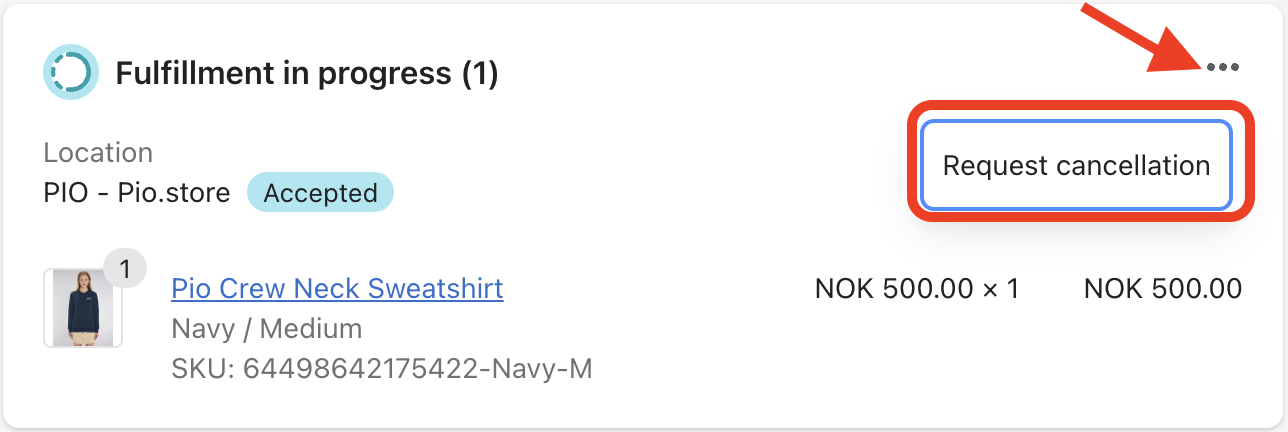Click the sweatshirt product thumbnail image
This screenshot has width=1288, height=432.
click(x=82, y=308)
